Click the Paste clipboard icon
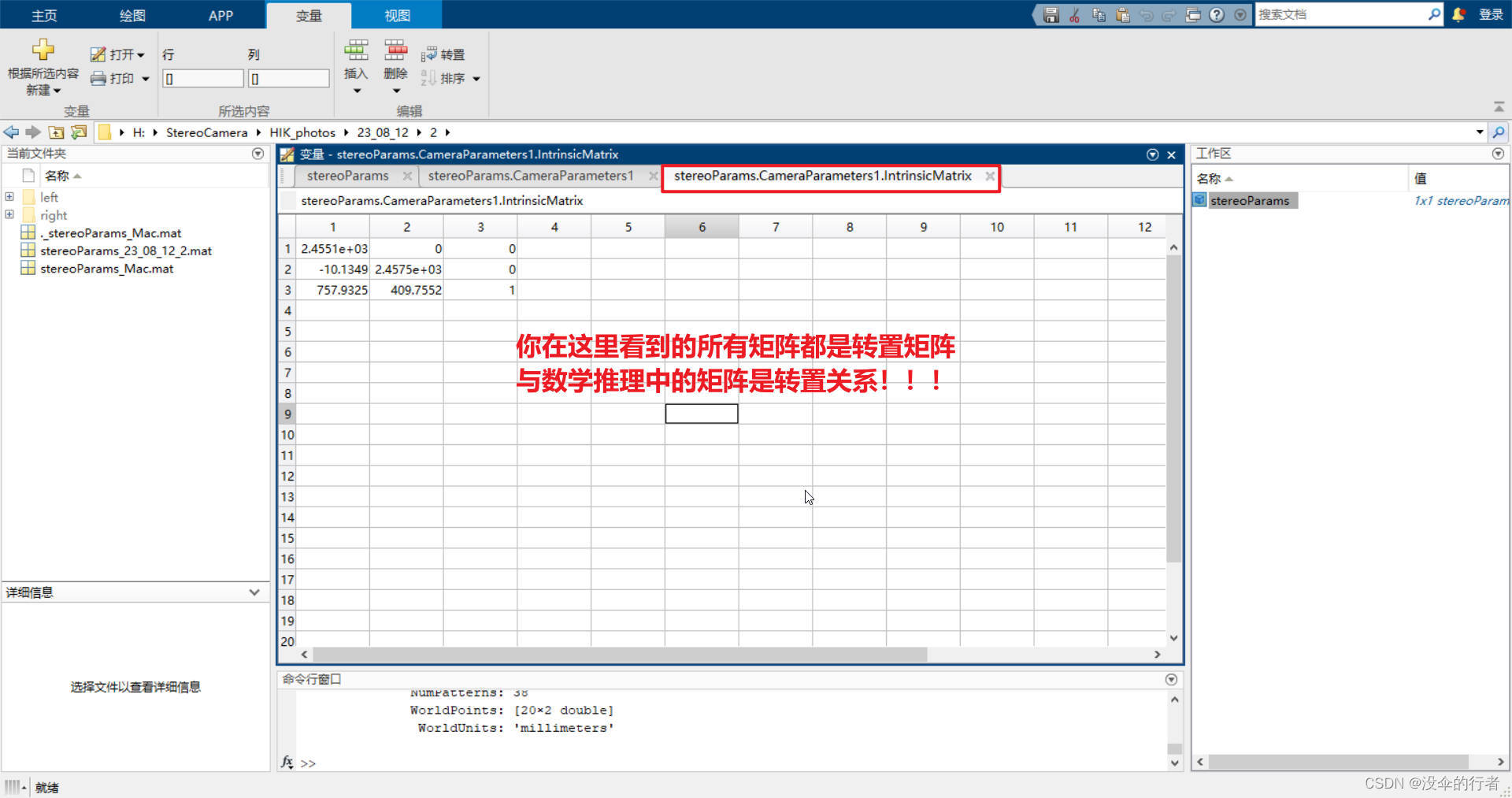This screenshot has height=798, width=1512. pyautogui.click(x=1123, y=15)
